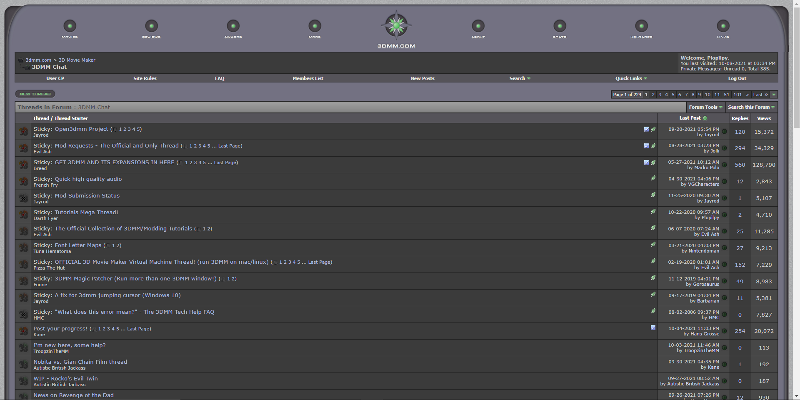Click thread status icon for Open3dmm Project
The width and height of the screenshot is (800, 400).
(23, 132)
